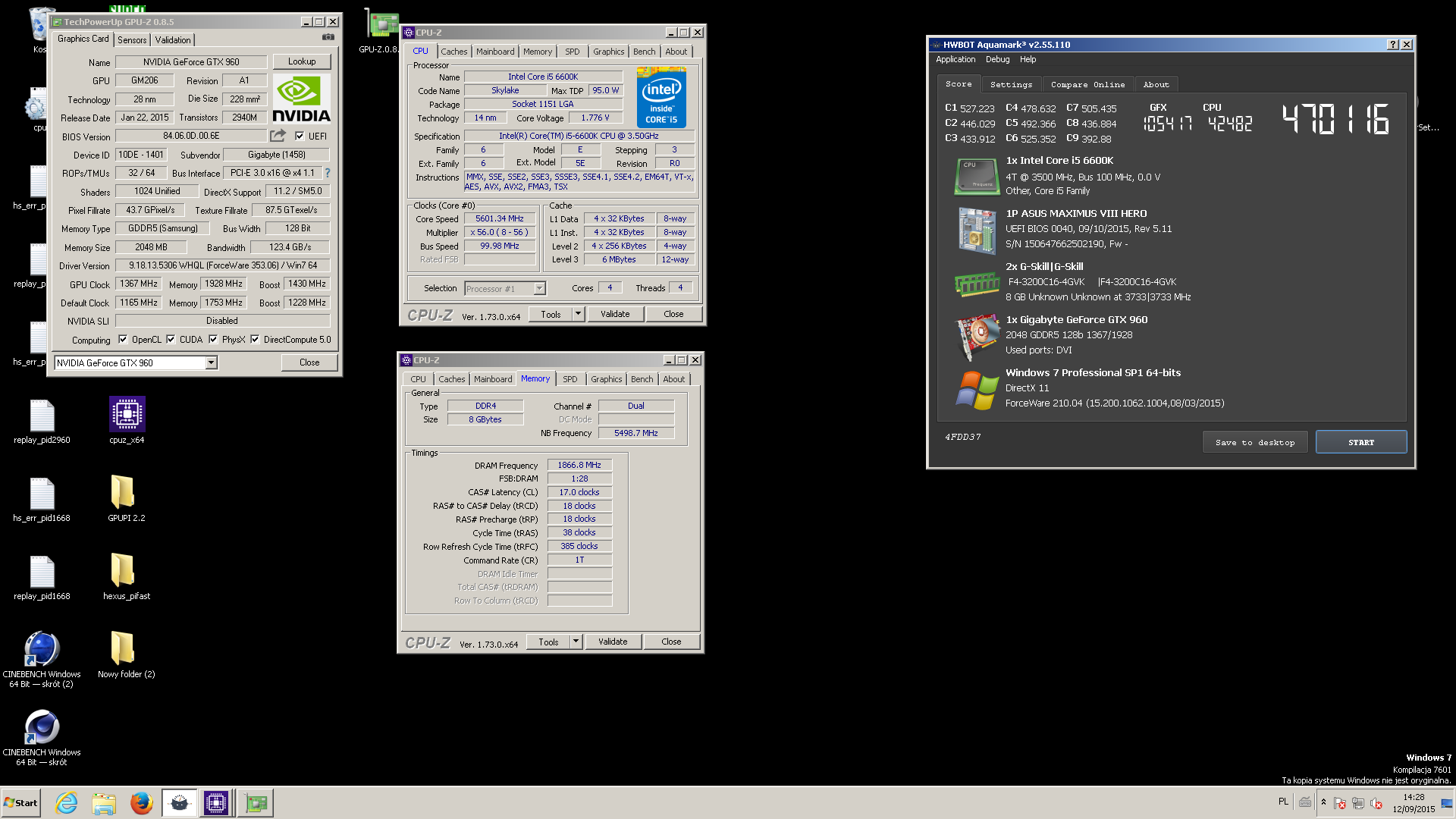Toggle the CUDA computing checkbox
The height and width of the screenshot is (819, 1456).
(x=171, y=340)
